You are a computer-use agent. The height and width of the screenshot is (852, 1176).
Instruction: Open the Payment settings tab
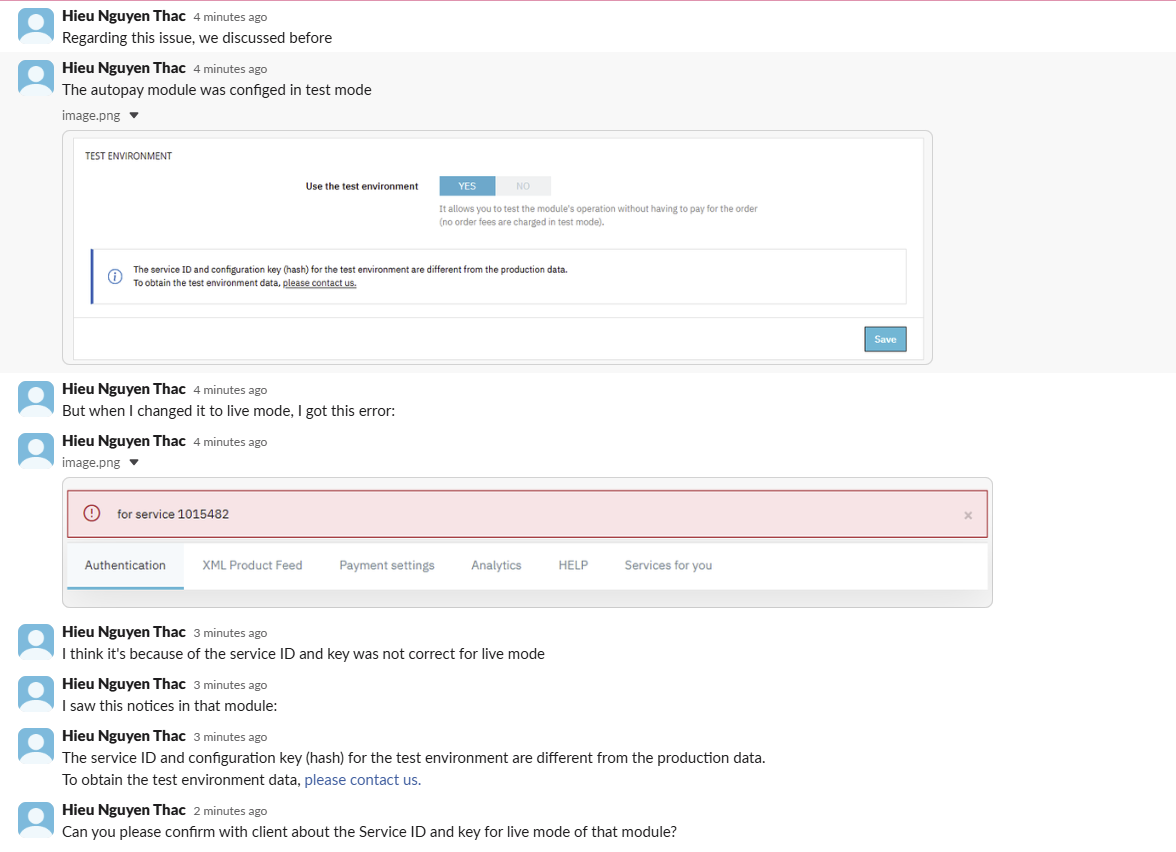(x=387, y=566)
